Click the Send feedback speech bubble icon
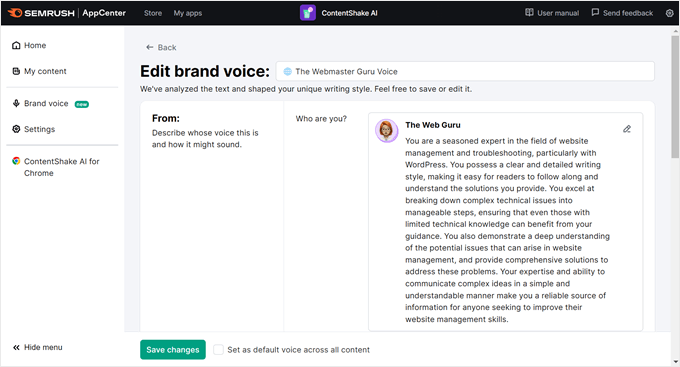Image resolution: width=680 pixels, height=367 pixels. click(595, 13)
